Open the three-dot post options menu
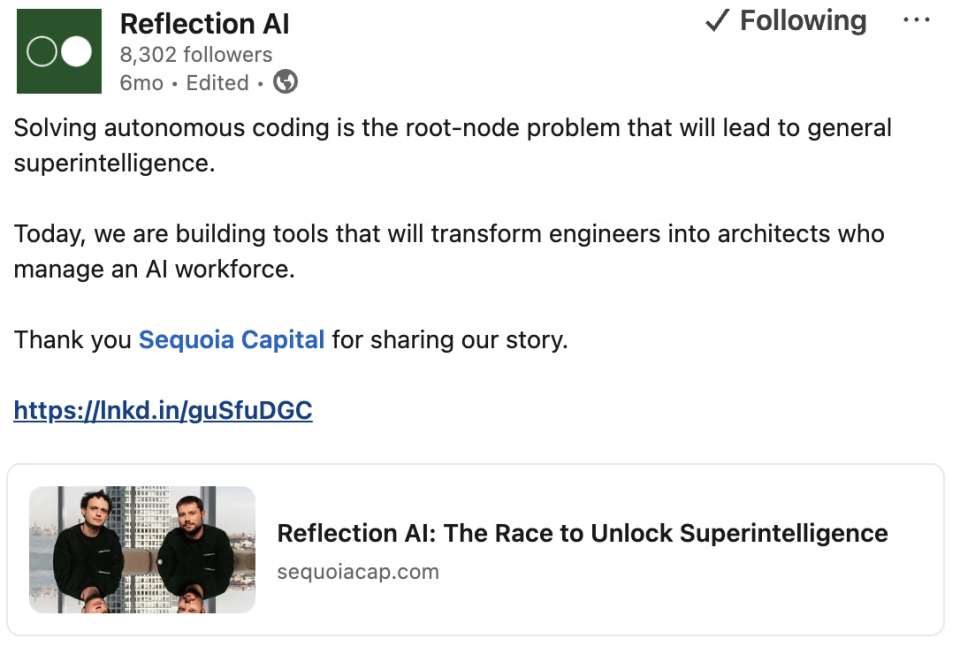The width and height of the screenshot is (960, 654). [916, 21]
